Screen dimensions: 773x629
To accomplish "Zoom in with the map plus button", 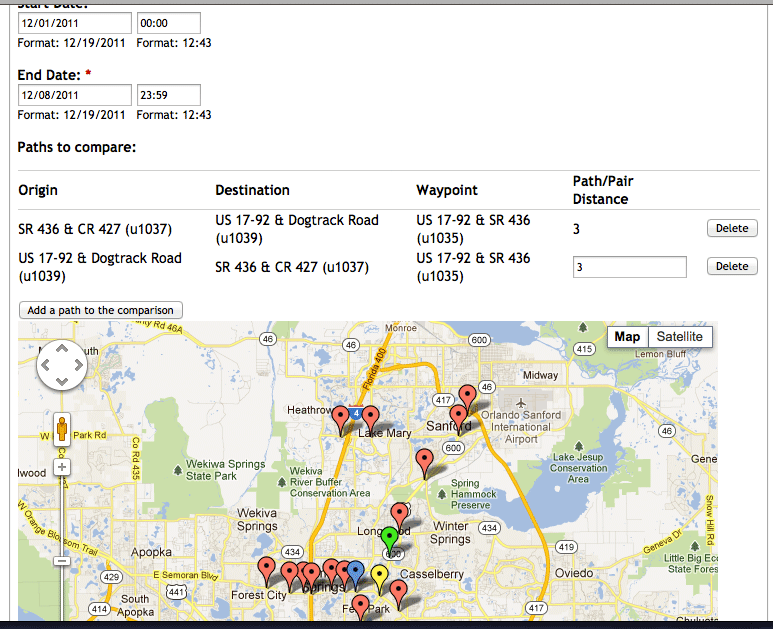I will coord(62,467).
